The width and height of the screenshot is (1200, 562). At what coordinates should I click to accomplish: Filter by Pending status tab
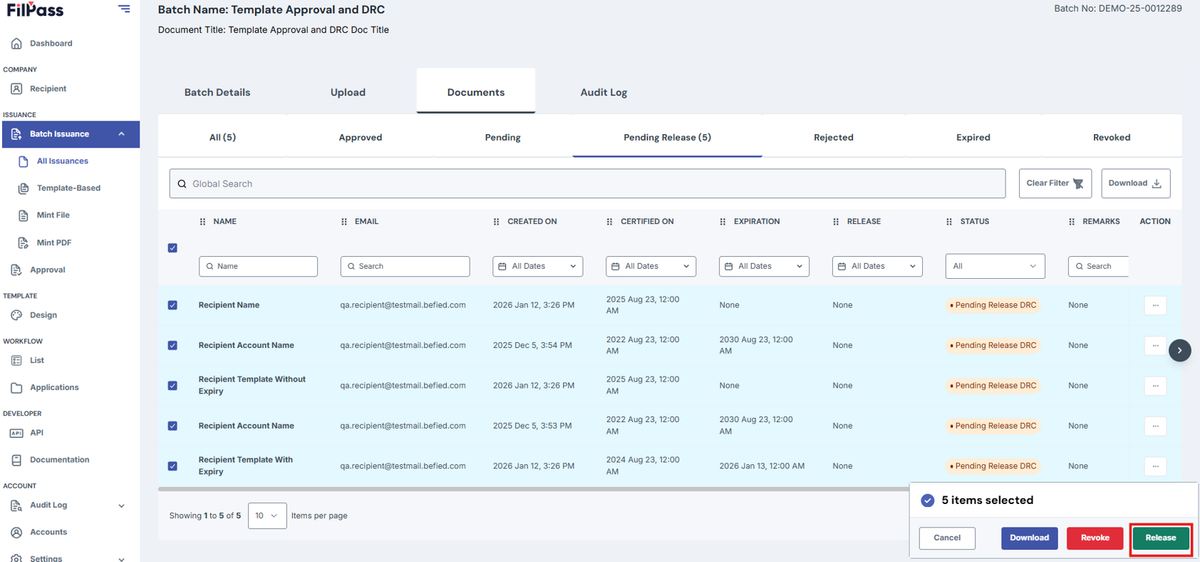coord(502,137)
